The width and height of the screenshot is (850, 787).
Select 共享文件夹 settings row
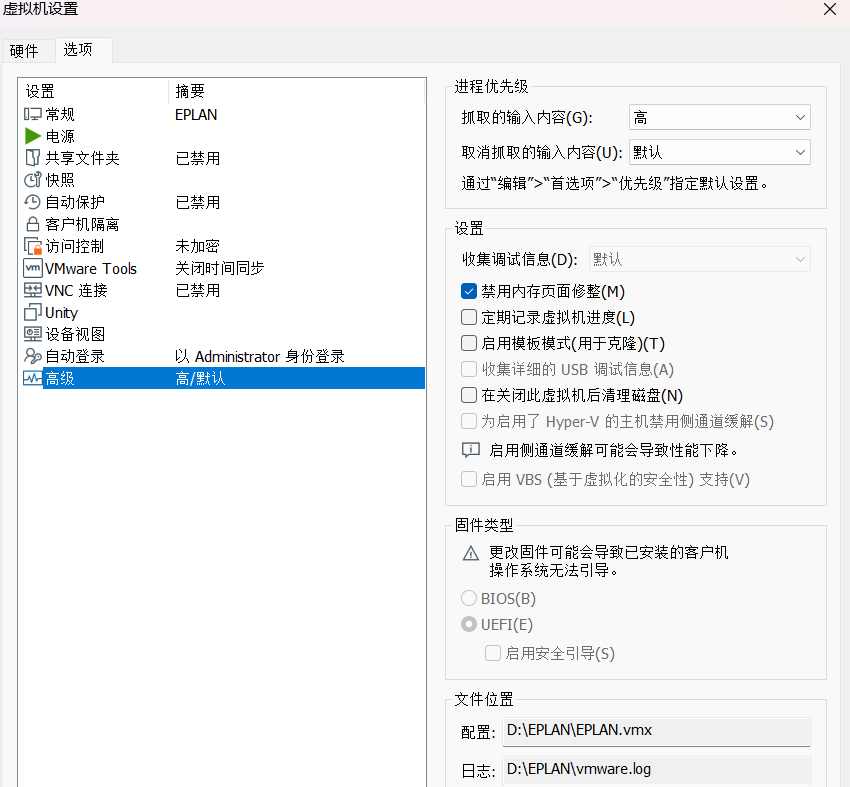[x=222, y=158]
